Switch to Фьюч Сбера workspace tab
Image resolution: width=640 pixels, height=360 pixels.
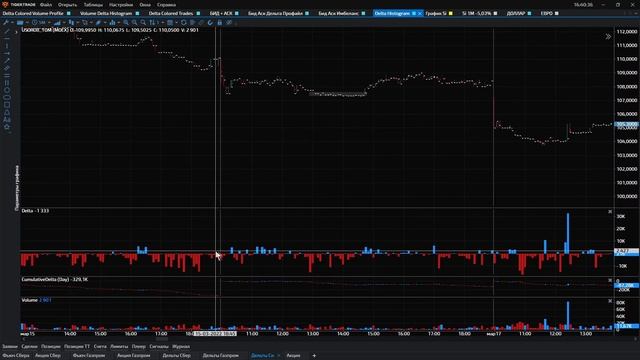point(16,356)
